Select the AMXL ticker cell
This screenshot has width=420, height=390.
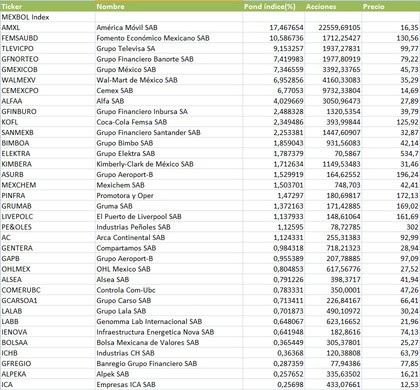tap(48, 27)
